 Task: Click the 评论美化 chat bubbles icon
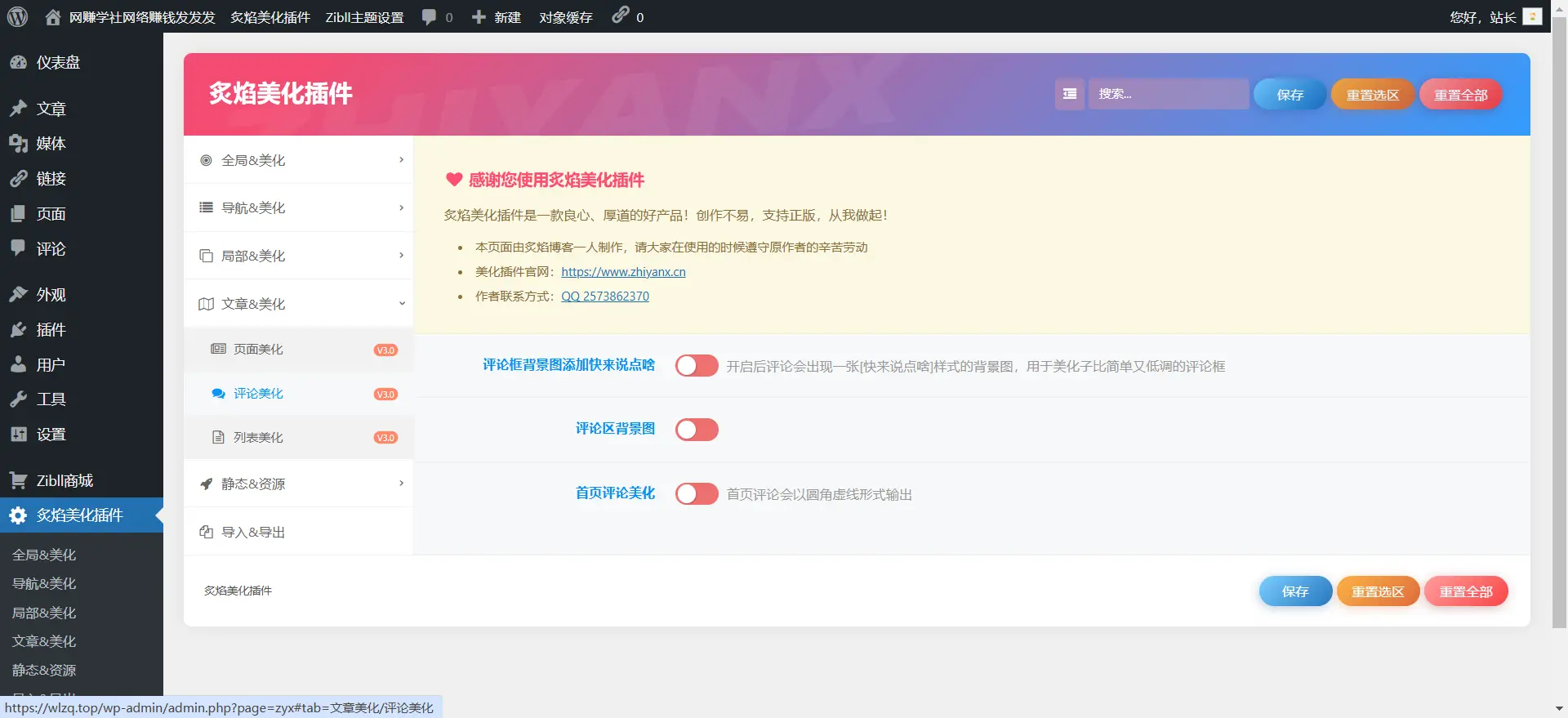pyautogui.click(x=218, y=394)
